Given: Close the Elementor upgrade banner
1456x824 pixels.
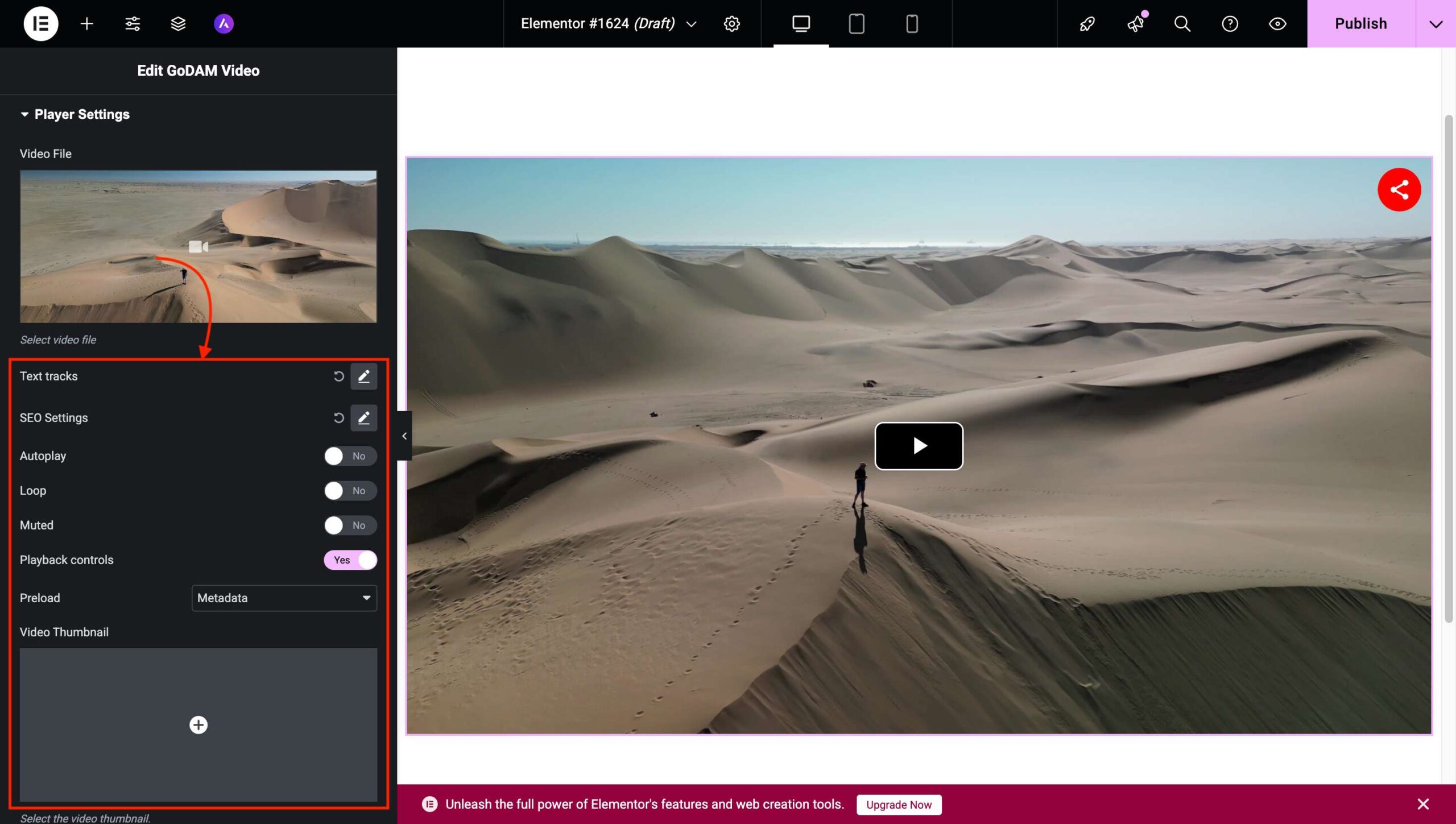Looking at the screenshot, I should coord(1423,804).
